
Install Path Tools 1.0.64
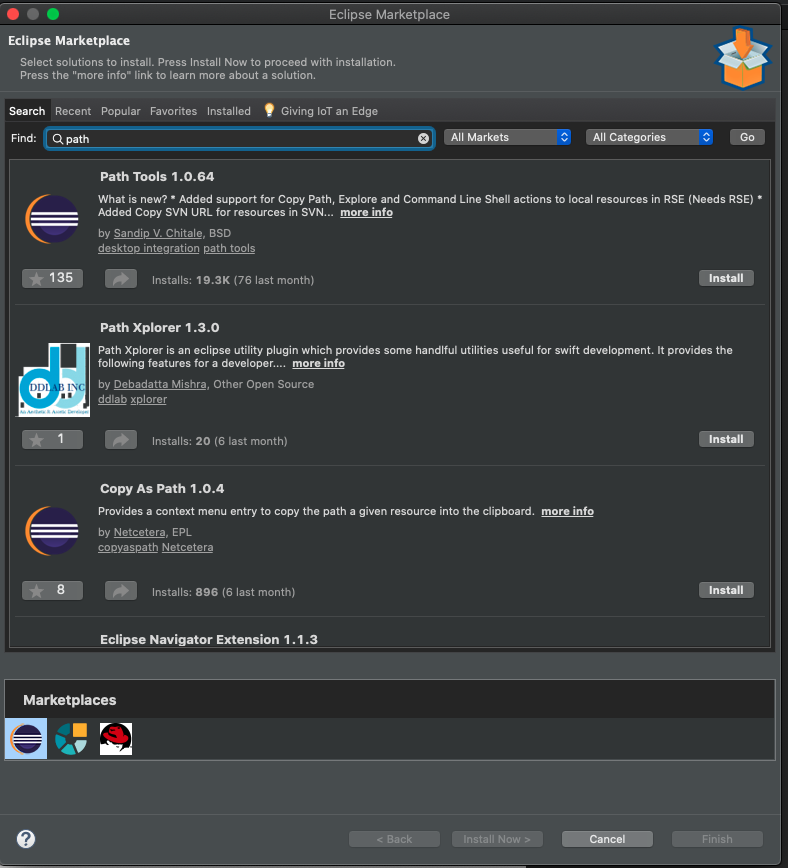[x=726, y=278]
